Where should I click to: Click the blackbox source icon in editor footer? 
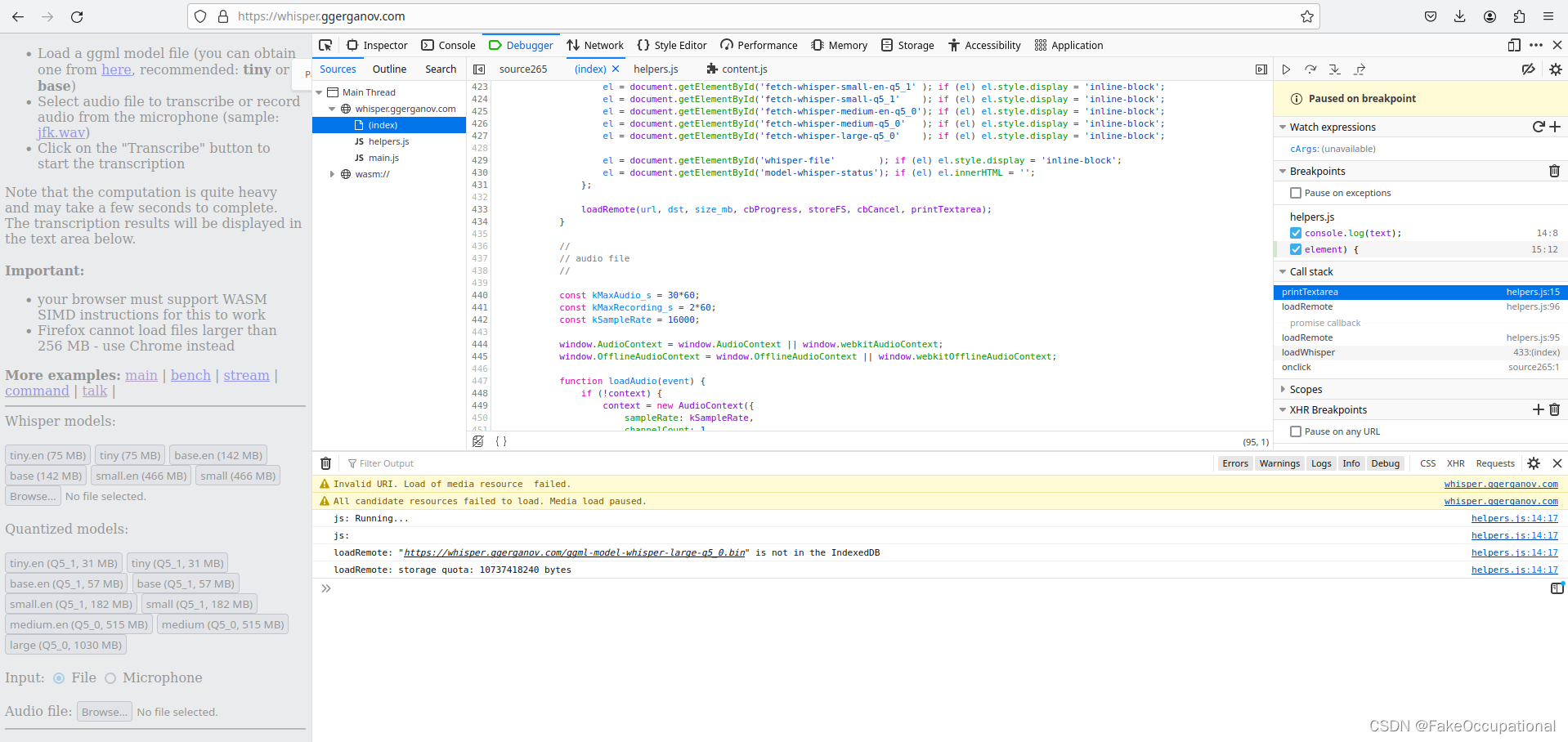pos(478,441)
